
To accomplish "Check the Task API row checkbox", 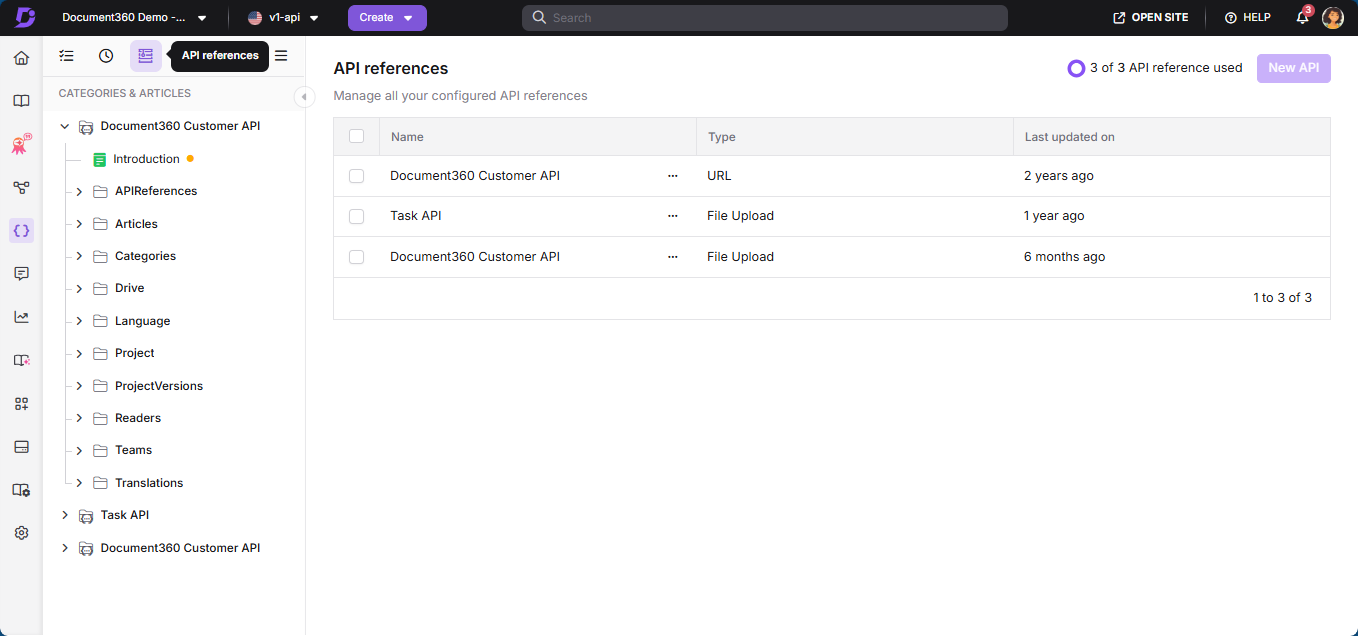I will click(356, 216).
